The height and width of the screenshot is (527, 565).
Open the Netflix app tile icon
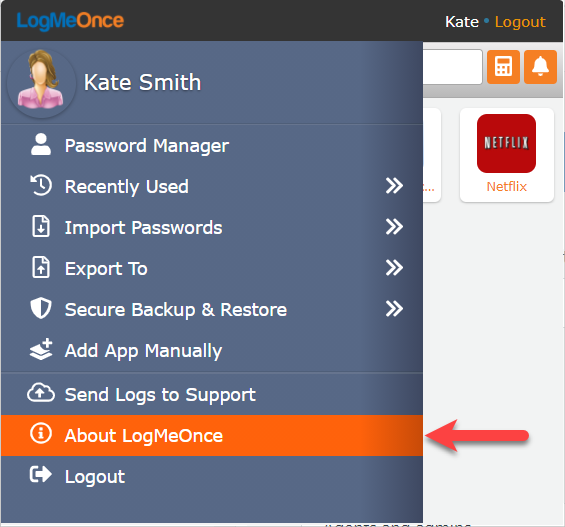click(x=506, y=143)
